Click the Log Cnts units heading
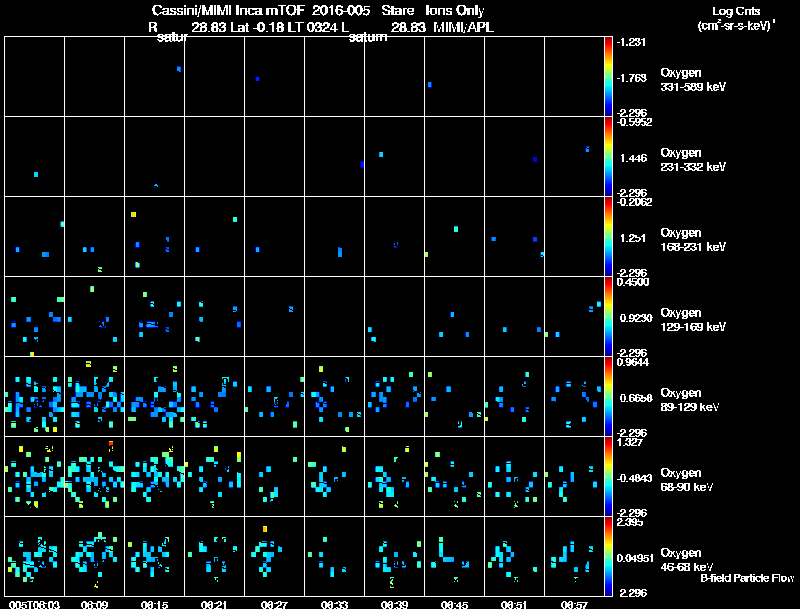Screen dimensions: 800x609 point(736,19)
